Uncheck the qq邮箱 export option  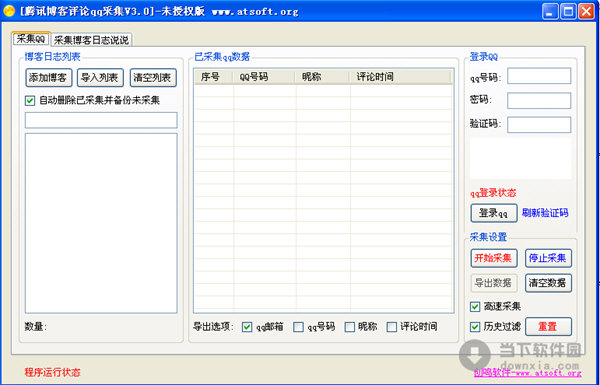click(247, 327)
